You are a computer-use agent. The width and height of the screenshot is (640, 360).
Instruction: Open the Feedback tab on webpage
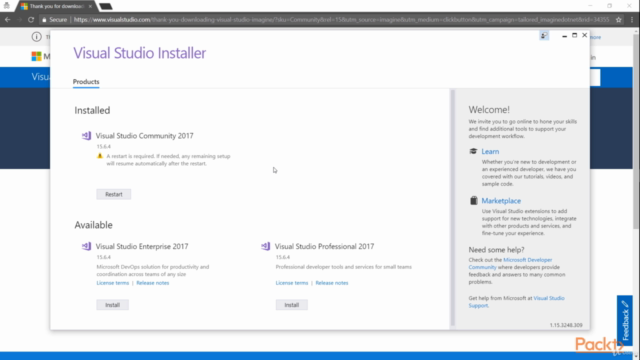(x=624, y=320)
